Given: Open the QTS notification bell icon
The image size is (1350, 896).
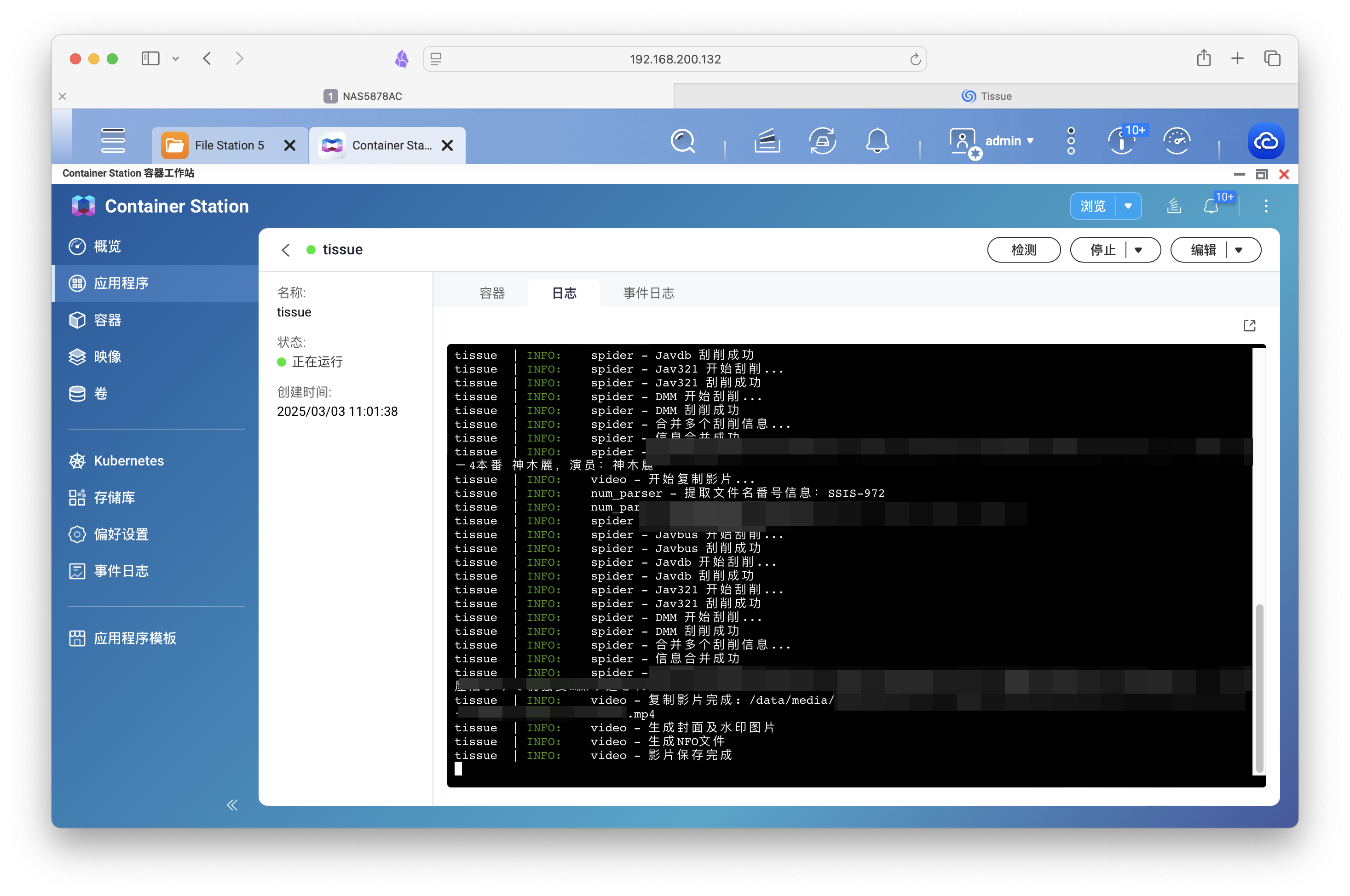Looking at the screenshot, I should click(877, 141).
